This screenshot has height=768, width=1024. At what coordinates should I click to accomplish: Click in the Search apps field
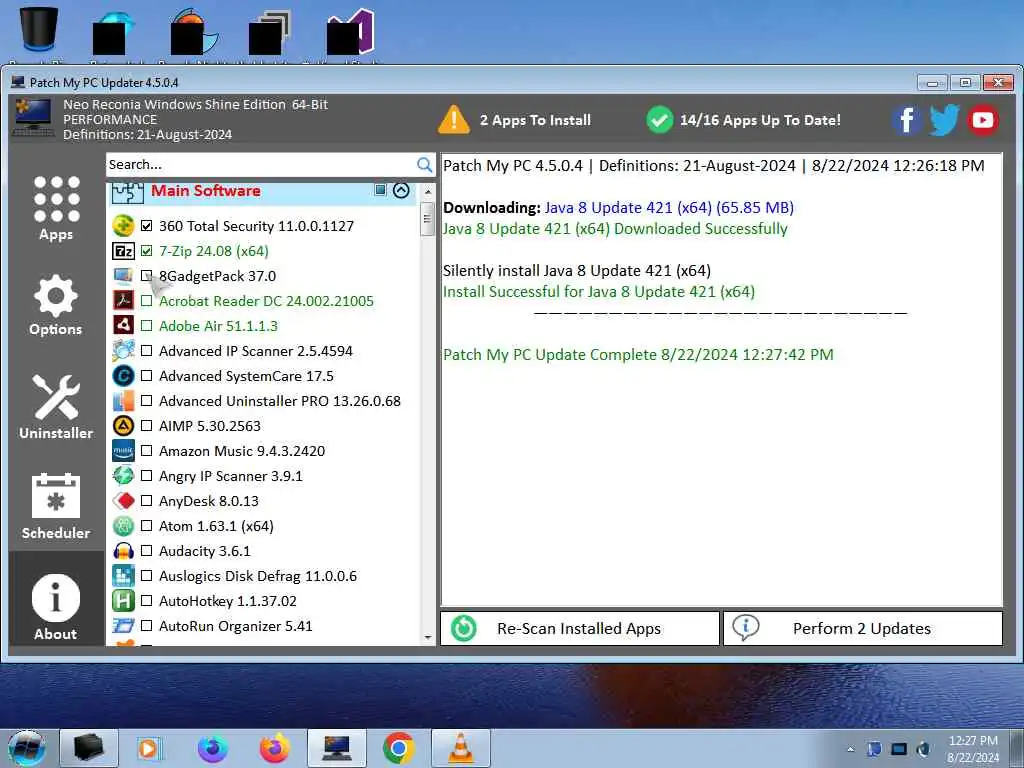tap(261, 165)
